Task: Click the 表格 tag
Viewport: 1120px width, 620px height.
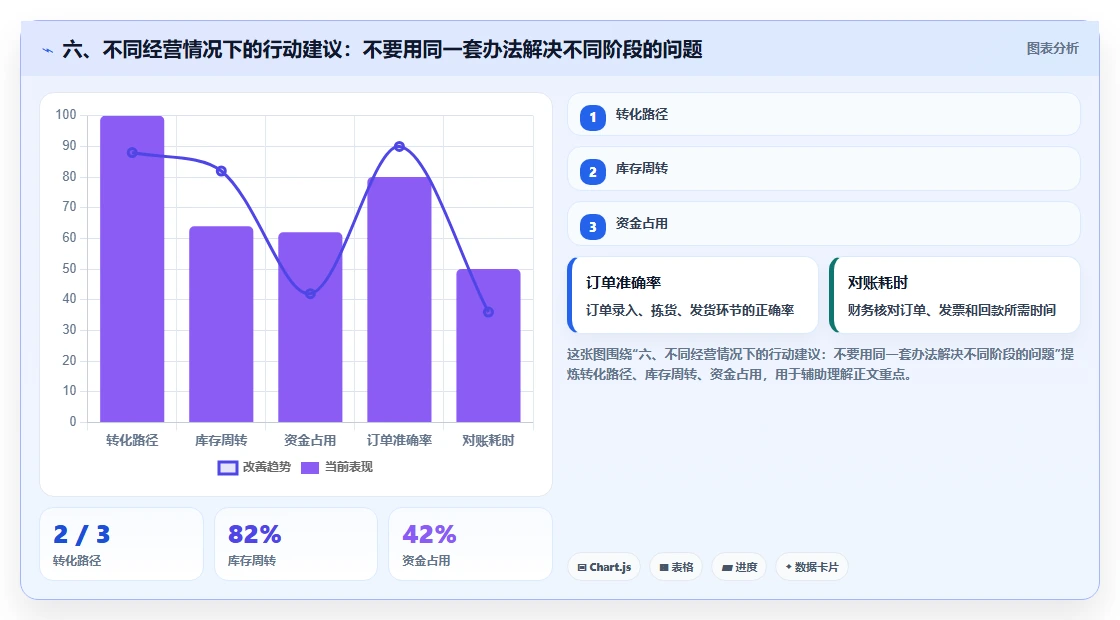Action: pos(676,567)
